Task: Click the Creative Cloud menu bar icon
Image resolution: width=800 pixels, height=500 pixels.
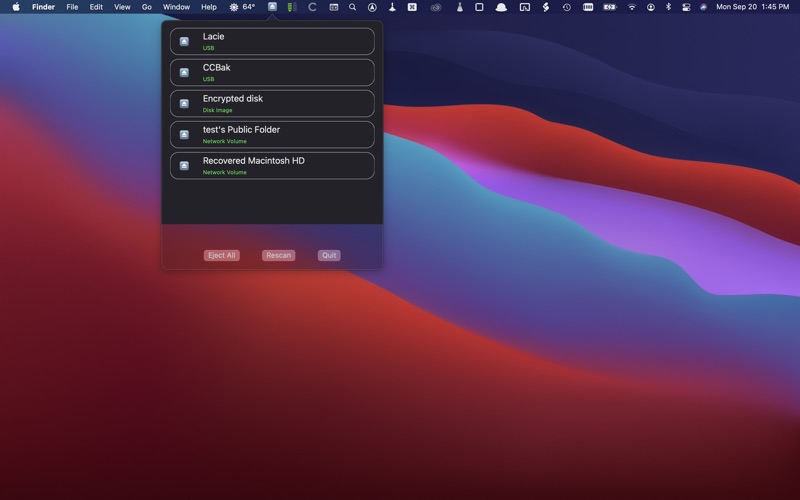Action: [x=436, y=7]
